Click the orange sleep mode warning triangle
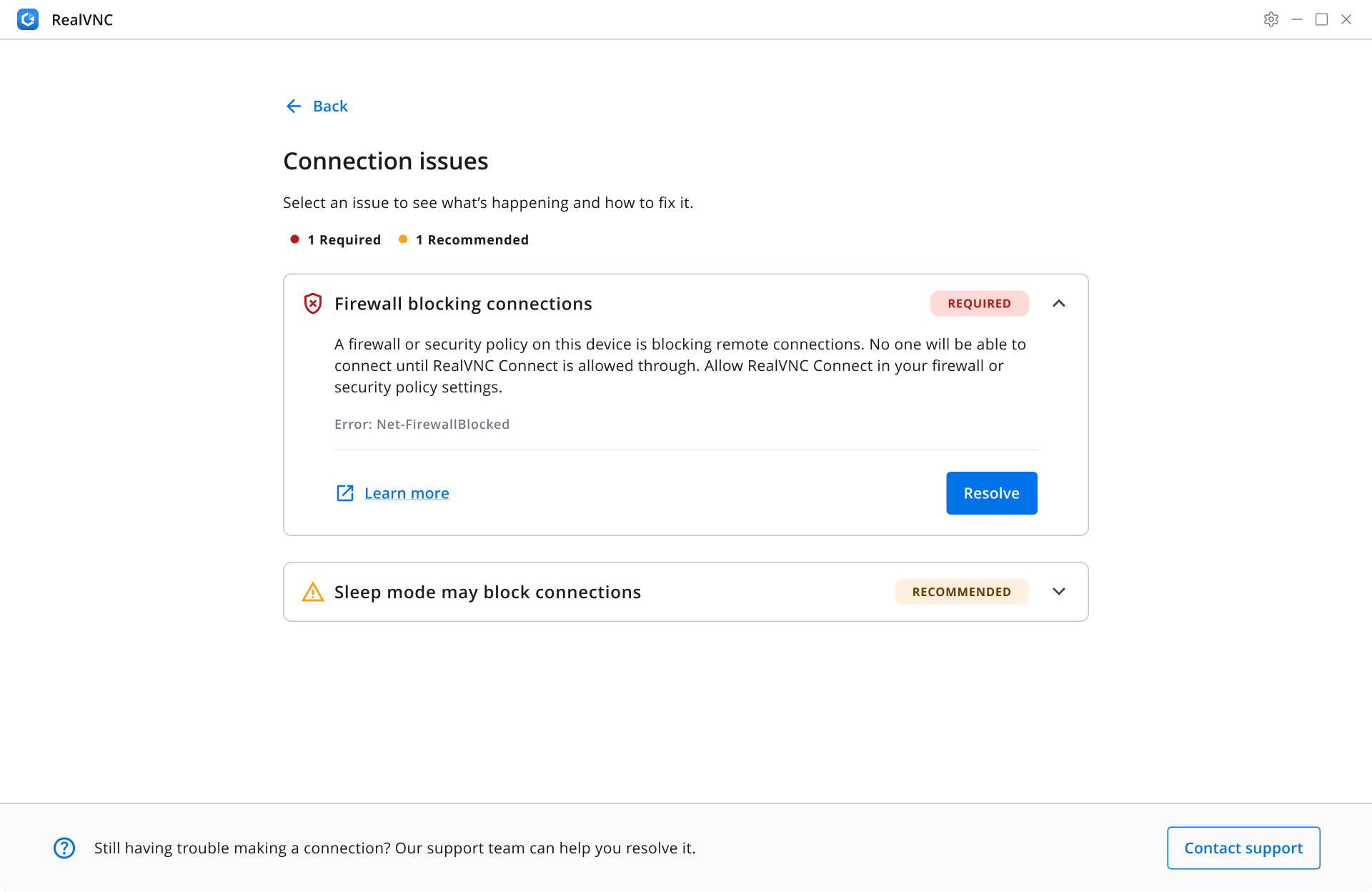Screen dimensions: 1372x892 click(x=313, y=592)
